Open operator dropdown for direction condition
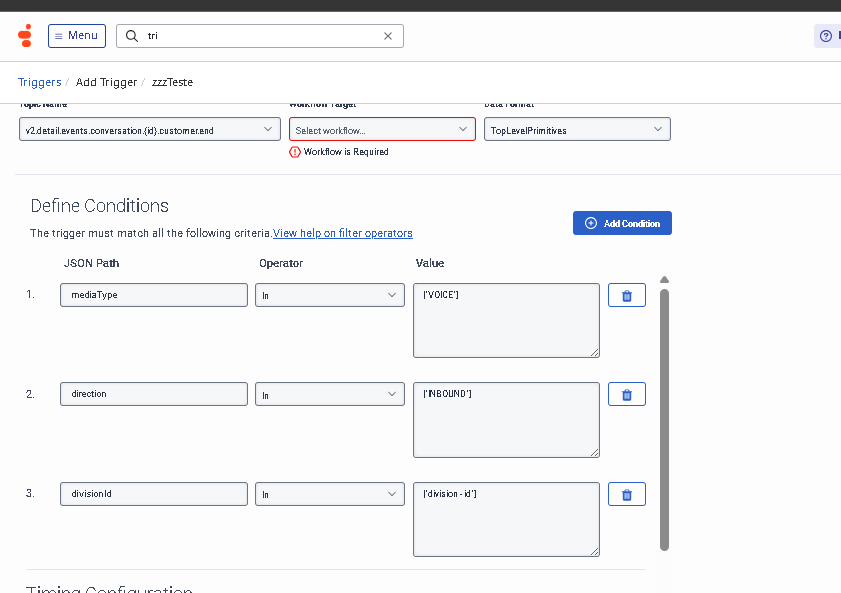 [329, 394]
